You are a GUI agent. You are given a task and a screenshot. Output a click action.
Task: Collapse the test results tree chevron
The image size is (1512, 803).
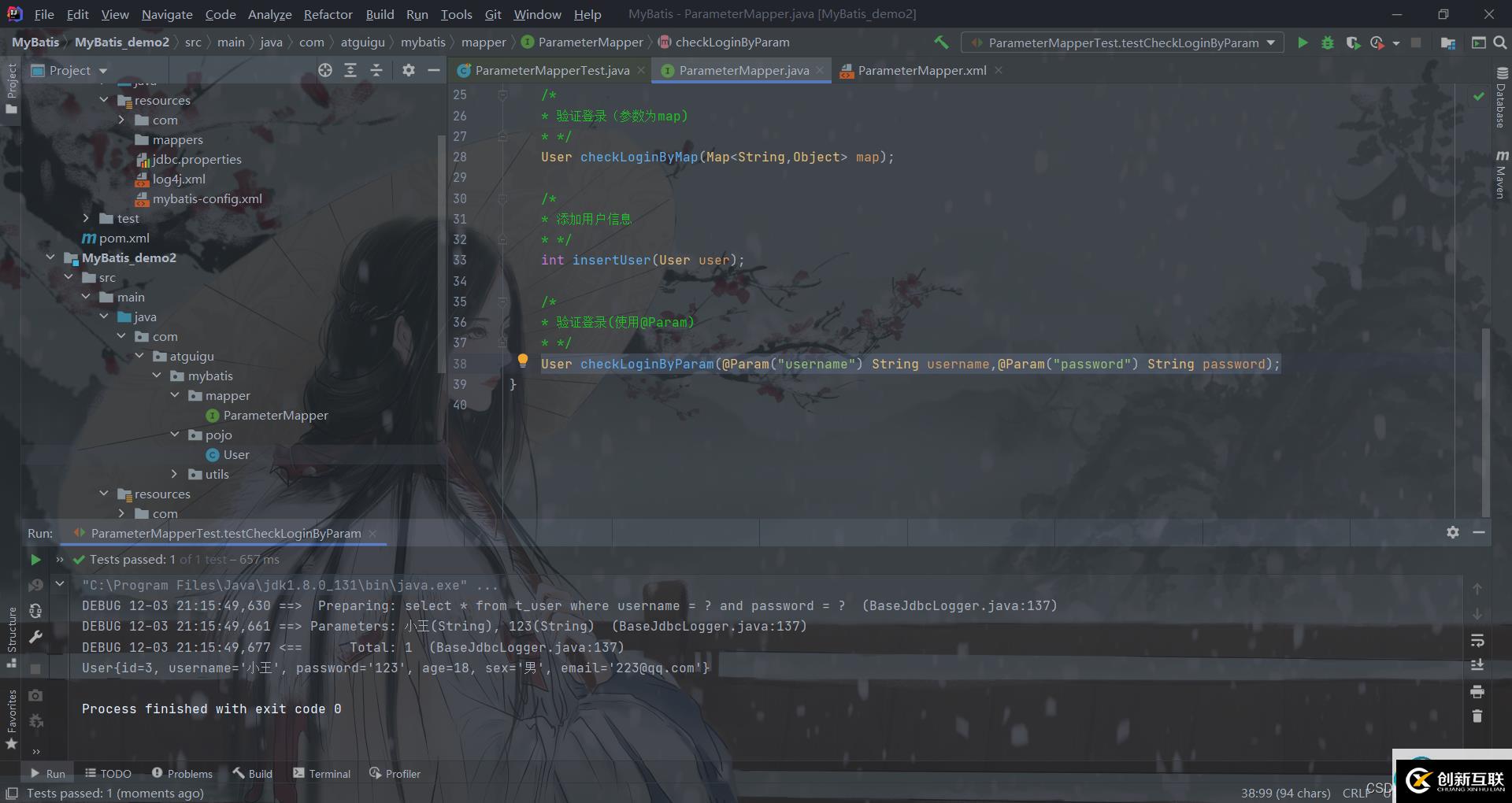pos(60,584)
